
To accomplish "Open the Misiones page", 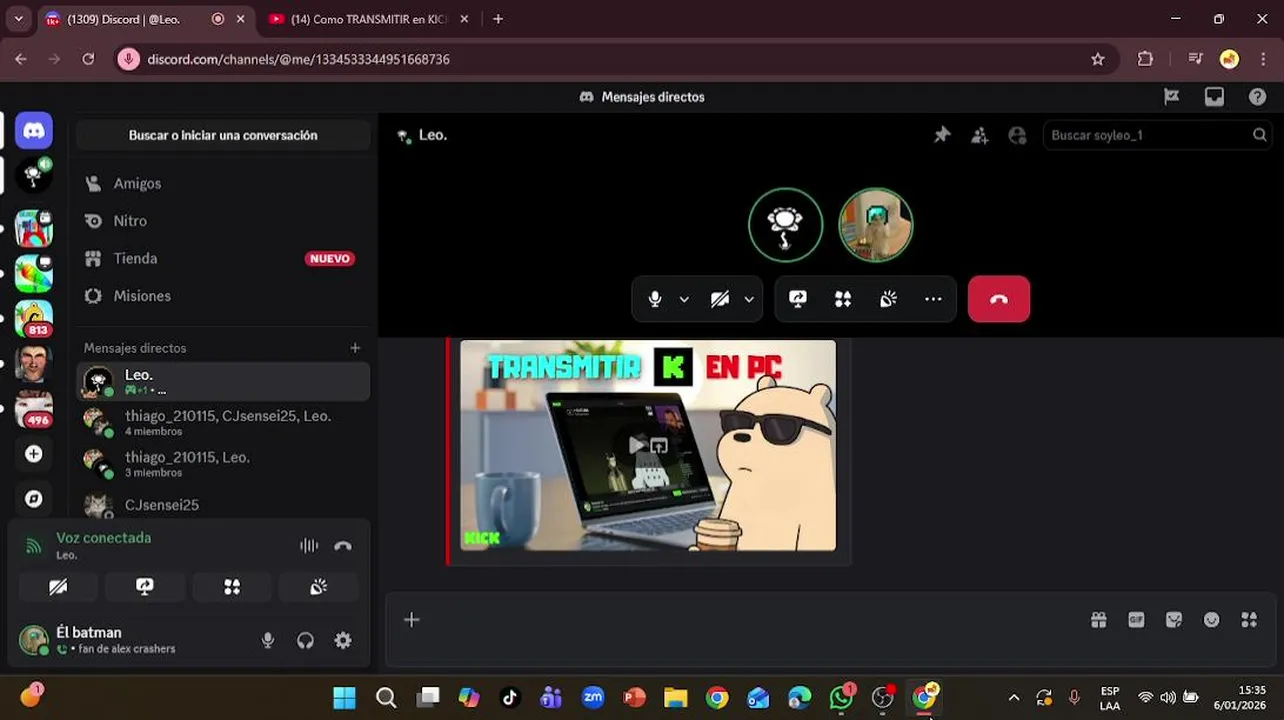I will click(x=223, y=296).
